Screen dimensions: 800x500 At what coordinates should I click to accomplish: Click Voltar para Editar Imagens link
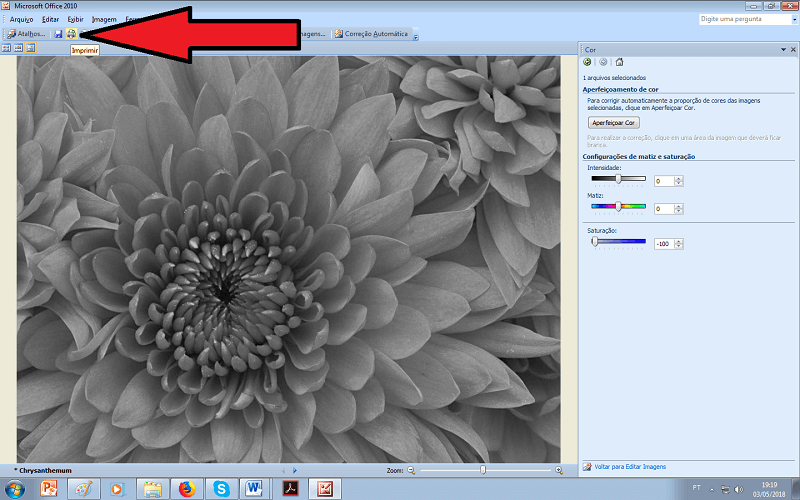click(x=629, y=466)
